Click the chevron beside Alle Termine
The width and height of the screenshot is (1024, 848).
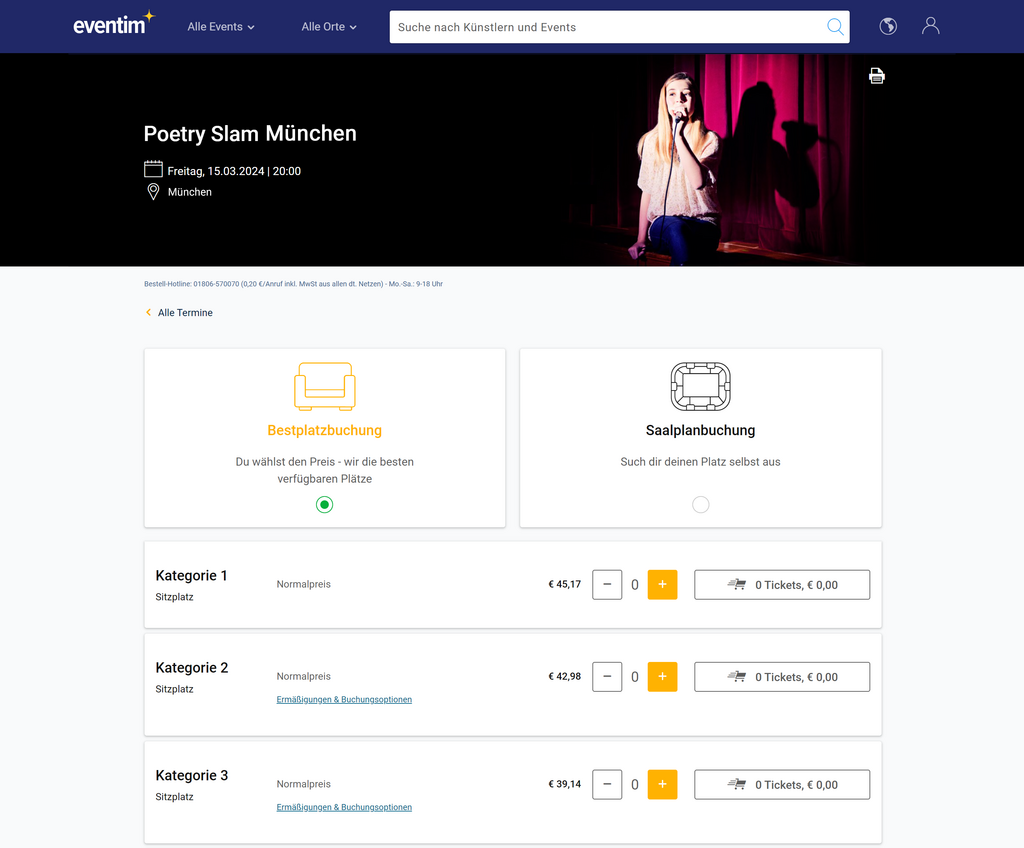(x=148, y=312)
